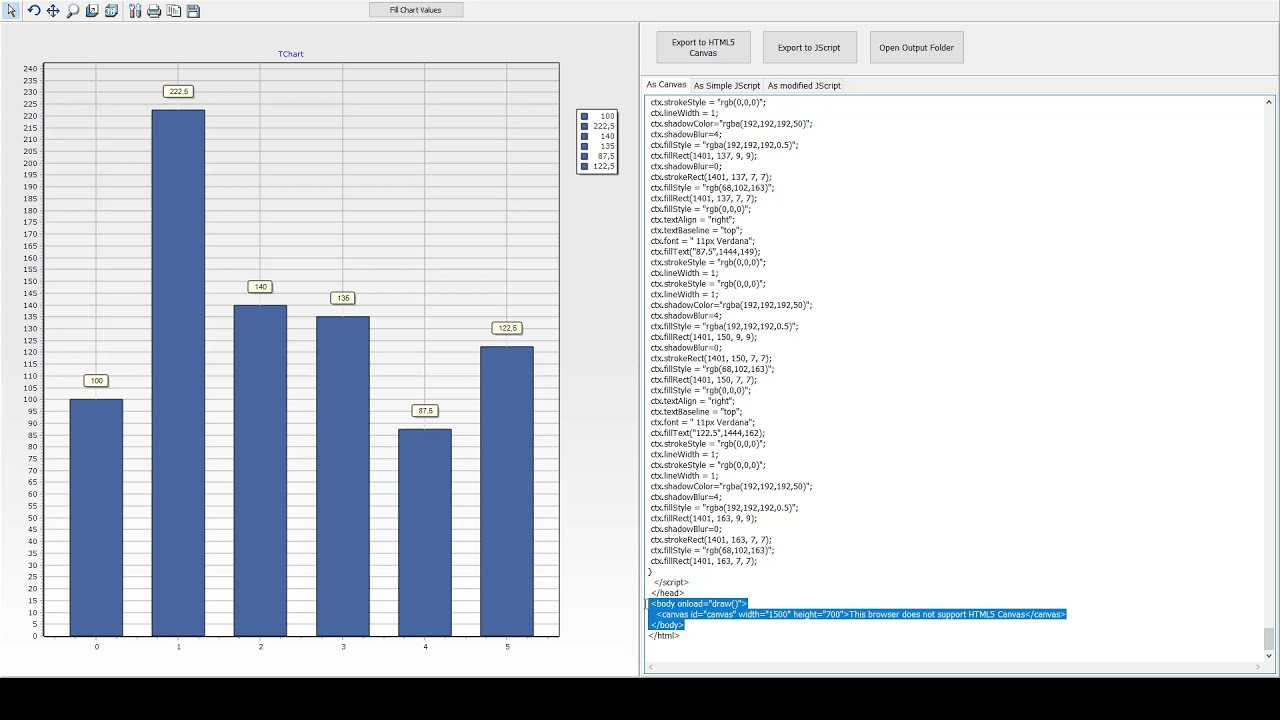
Task: Click the 240 value on left axis
Action: 30,69
